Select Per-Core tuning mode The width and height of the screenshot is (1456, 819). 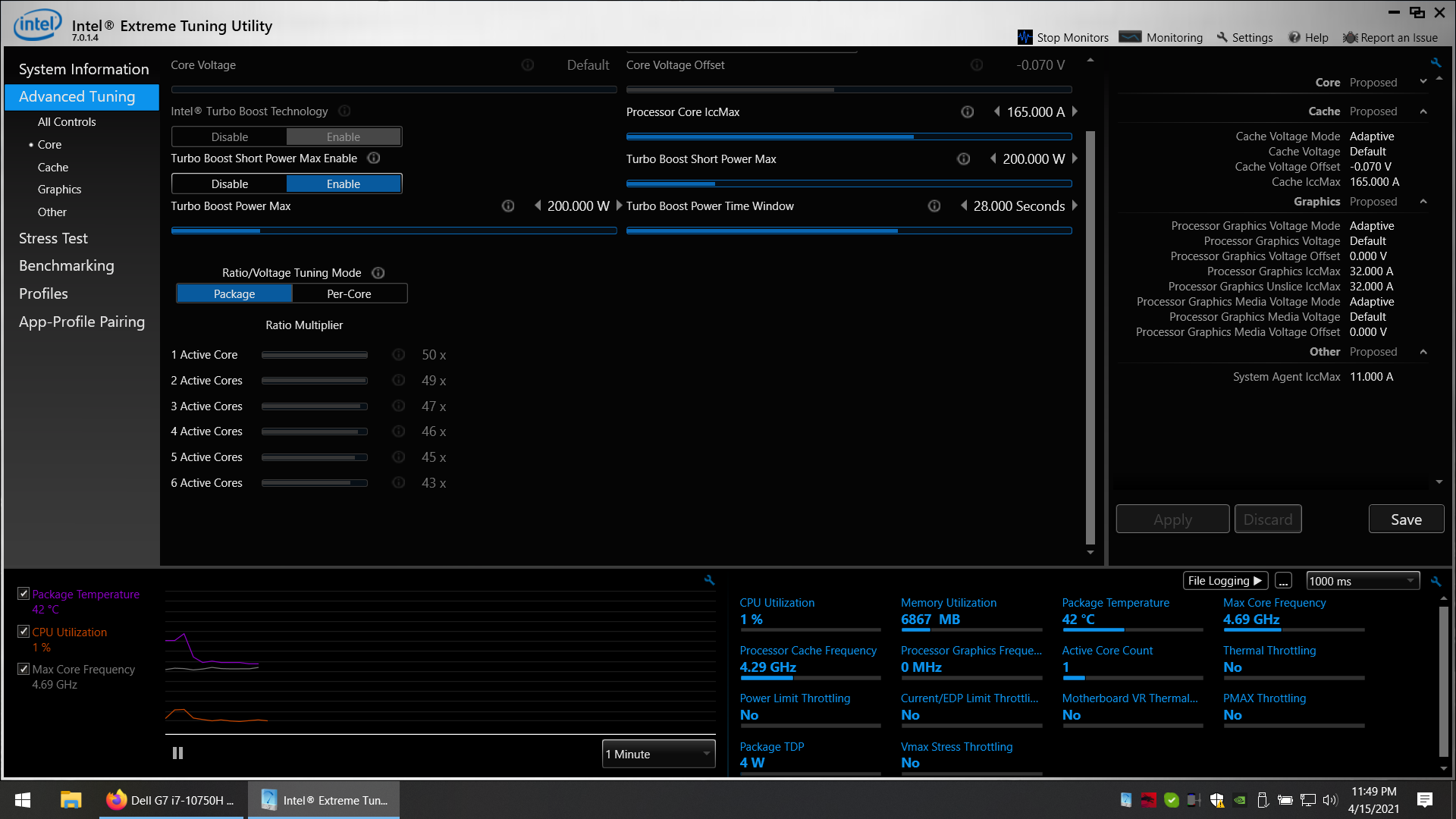pos(349,293)
